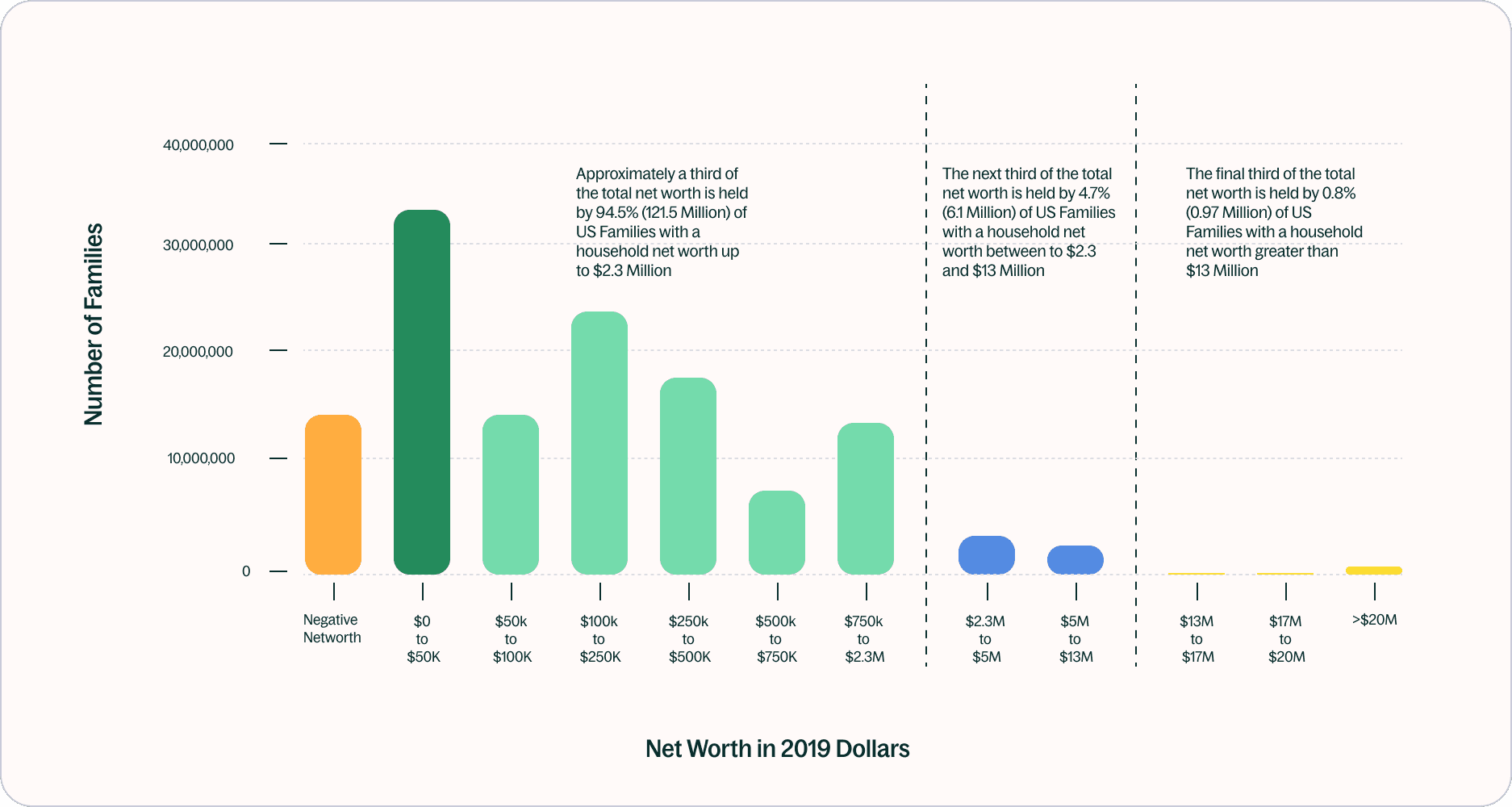This screenshot has height=807, width=1512.
Task: Click the Negative Networth axis label
Action: [331, 628]
